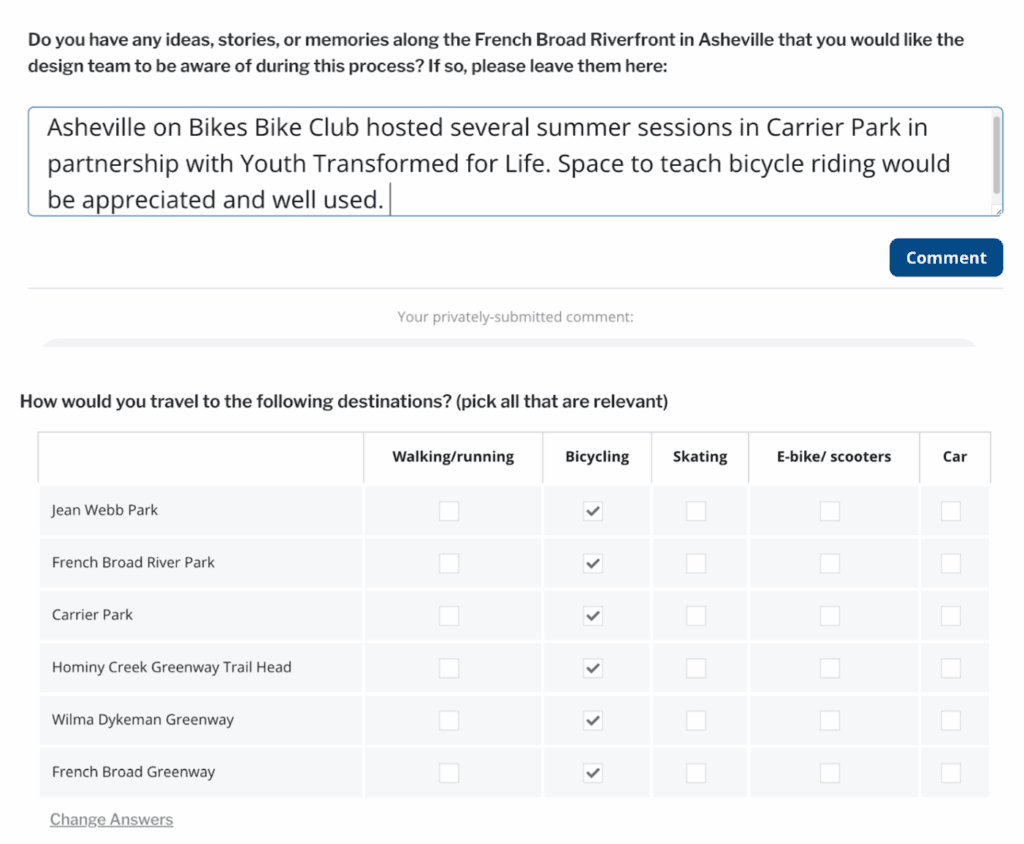Click the text box resize handle corner
Viewport: 1024px width, 844px height.
pos(996,209)
